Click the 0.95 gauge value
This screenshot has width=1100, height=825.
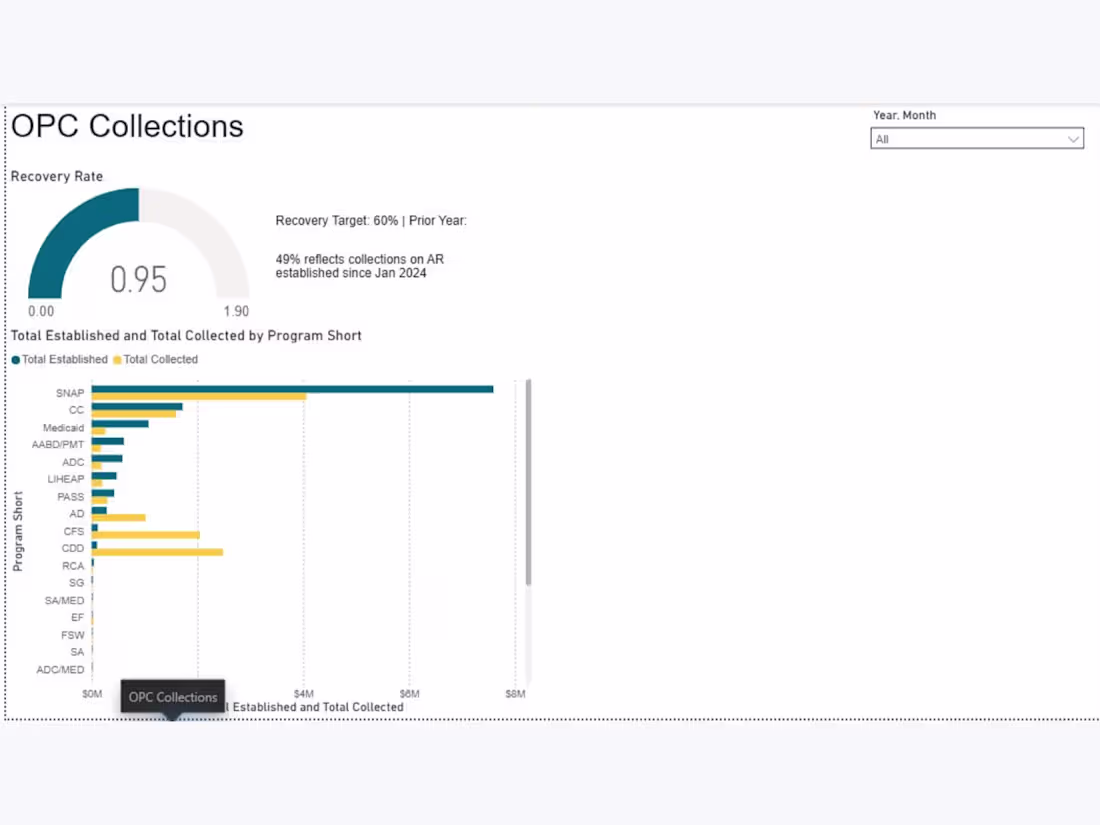pos(138,279)
